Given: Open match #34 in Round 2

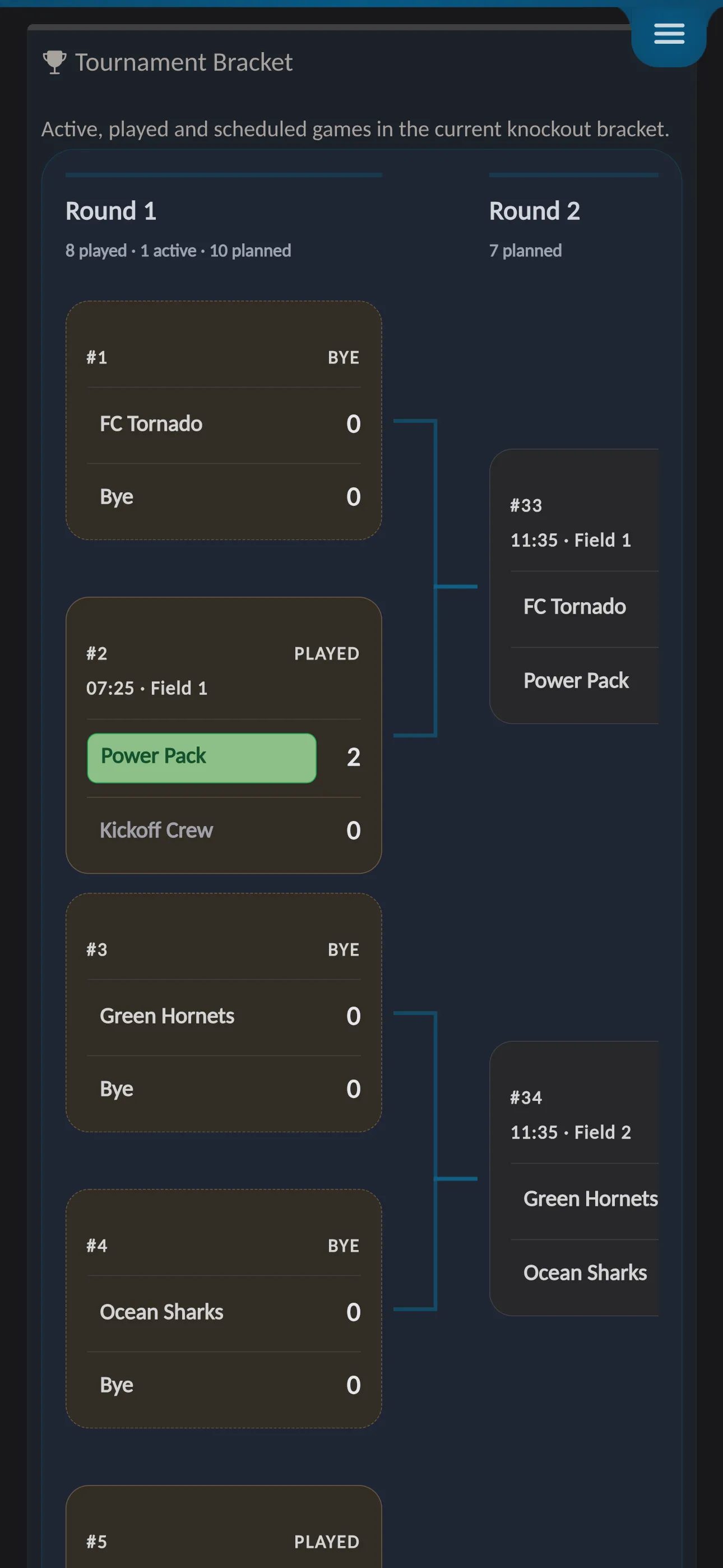Looking at the screenshot, I should pos(526,1097).
